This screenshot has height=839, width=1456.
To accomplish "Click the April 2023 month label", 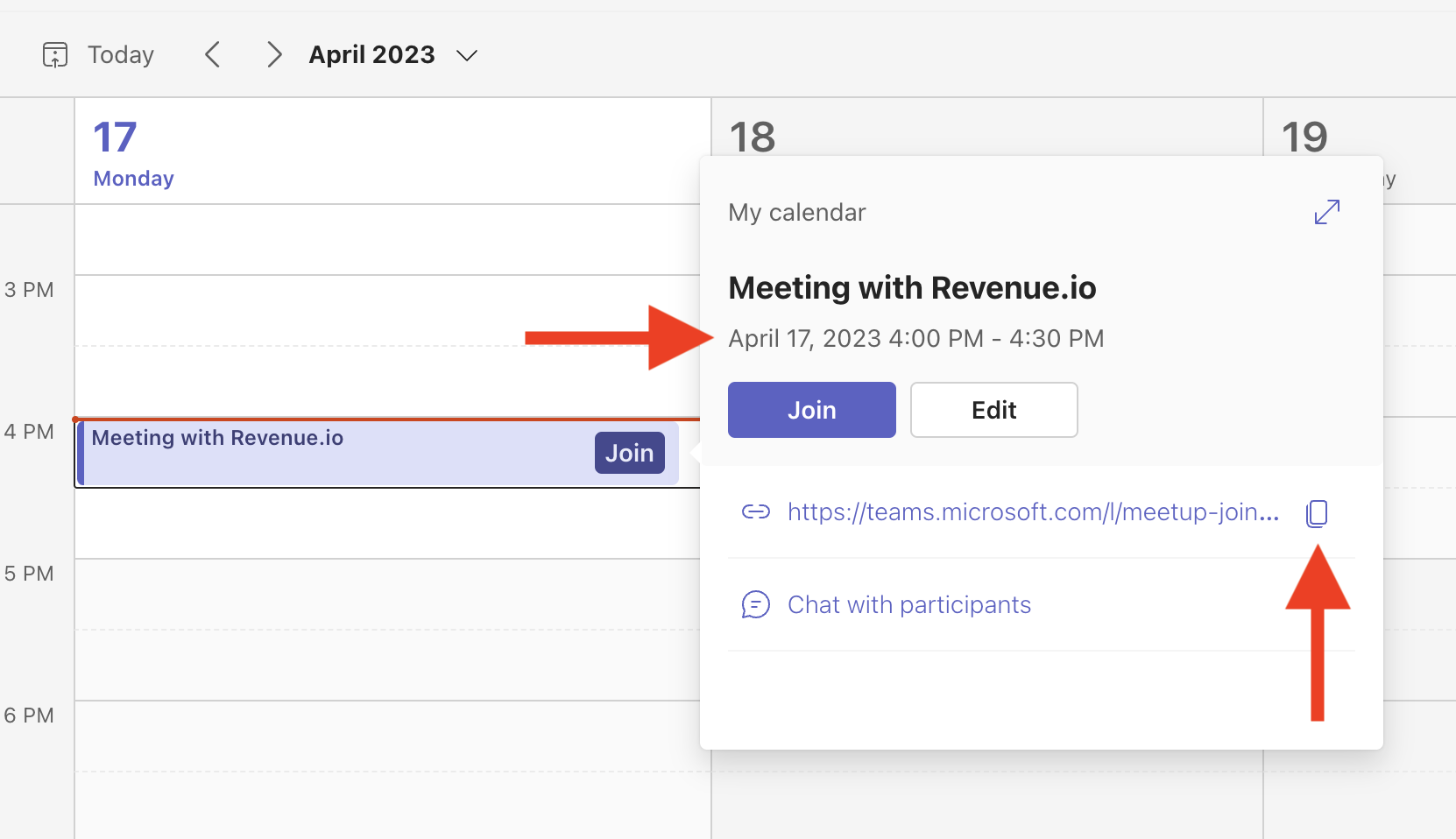I will pyautogui.click(x=371, y=55).
